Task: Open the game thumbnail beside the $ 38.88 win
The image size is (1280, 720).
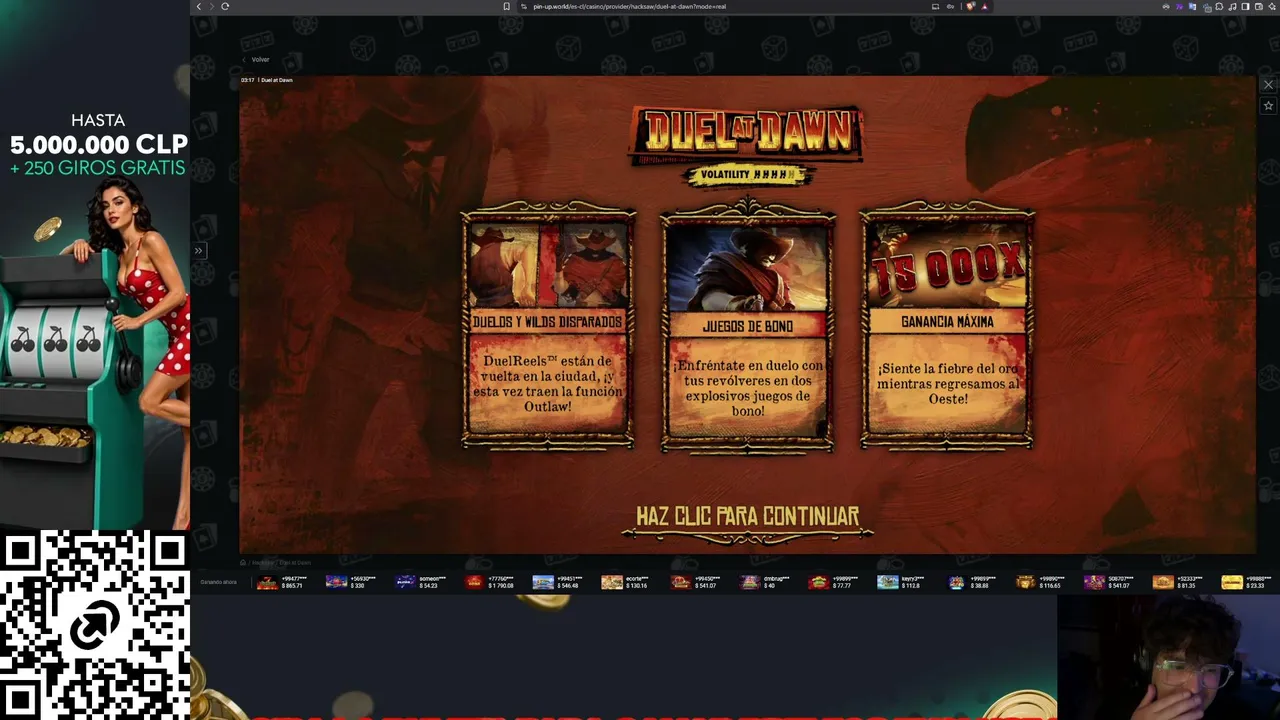Action: pos(957,582)
